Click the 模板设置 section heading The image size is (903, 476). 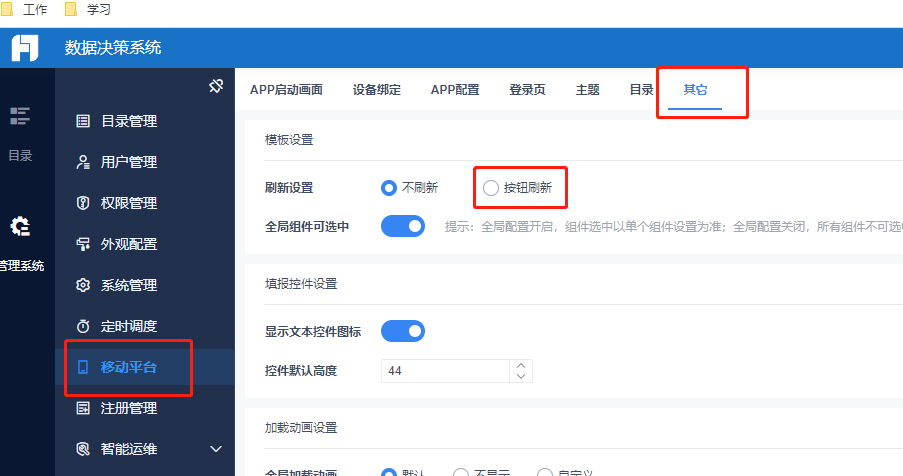(289, 140)
